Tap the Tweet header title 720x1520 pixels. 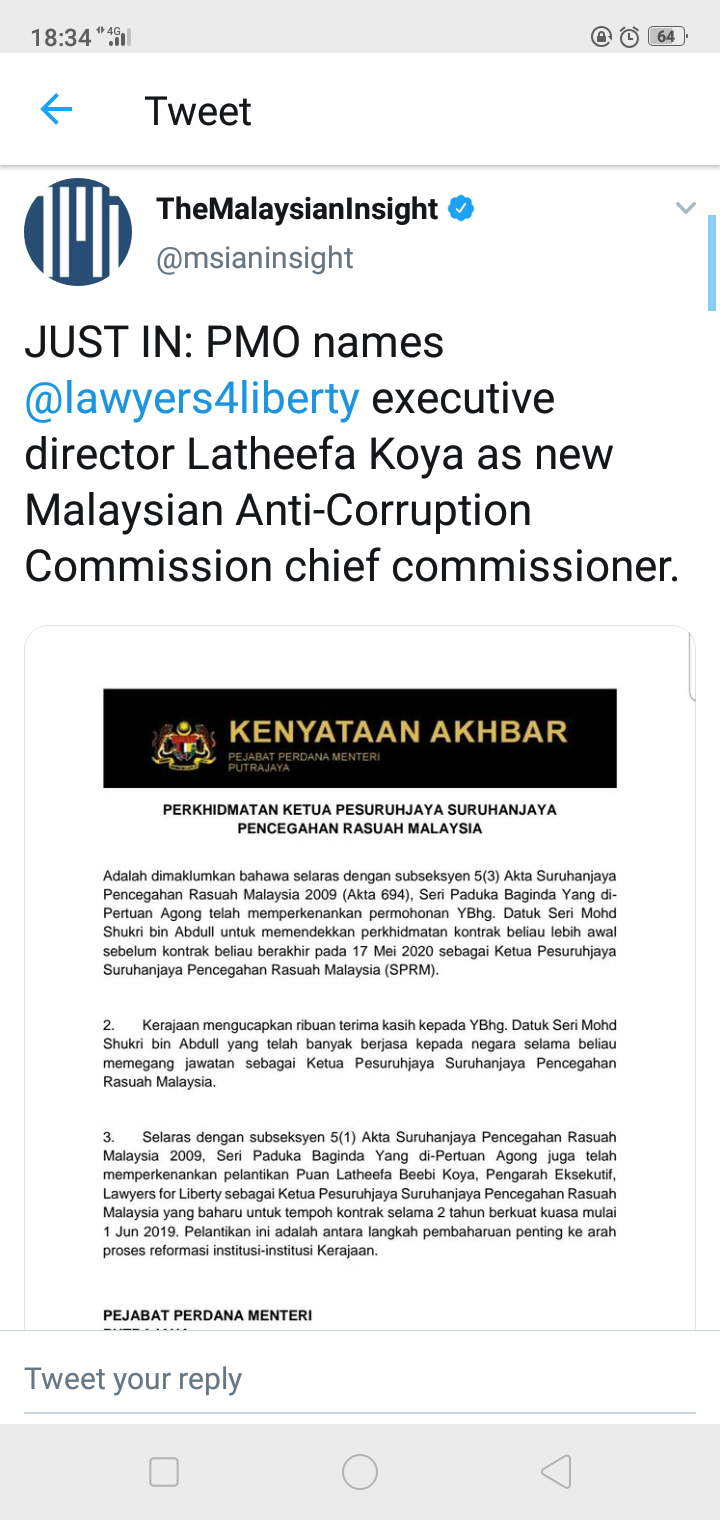pos(198,110)
